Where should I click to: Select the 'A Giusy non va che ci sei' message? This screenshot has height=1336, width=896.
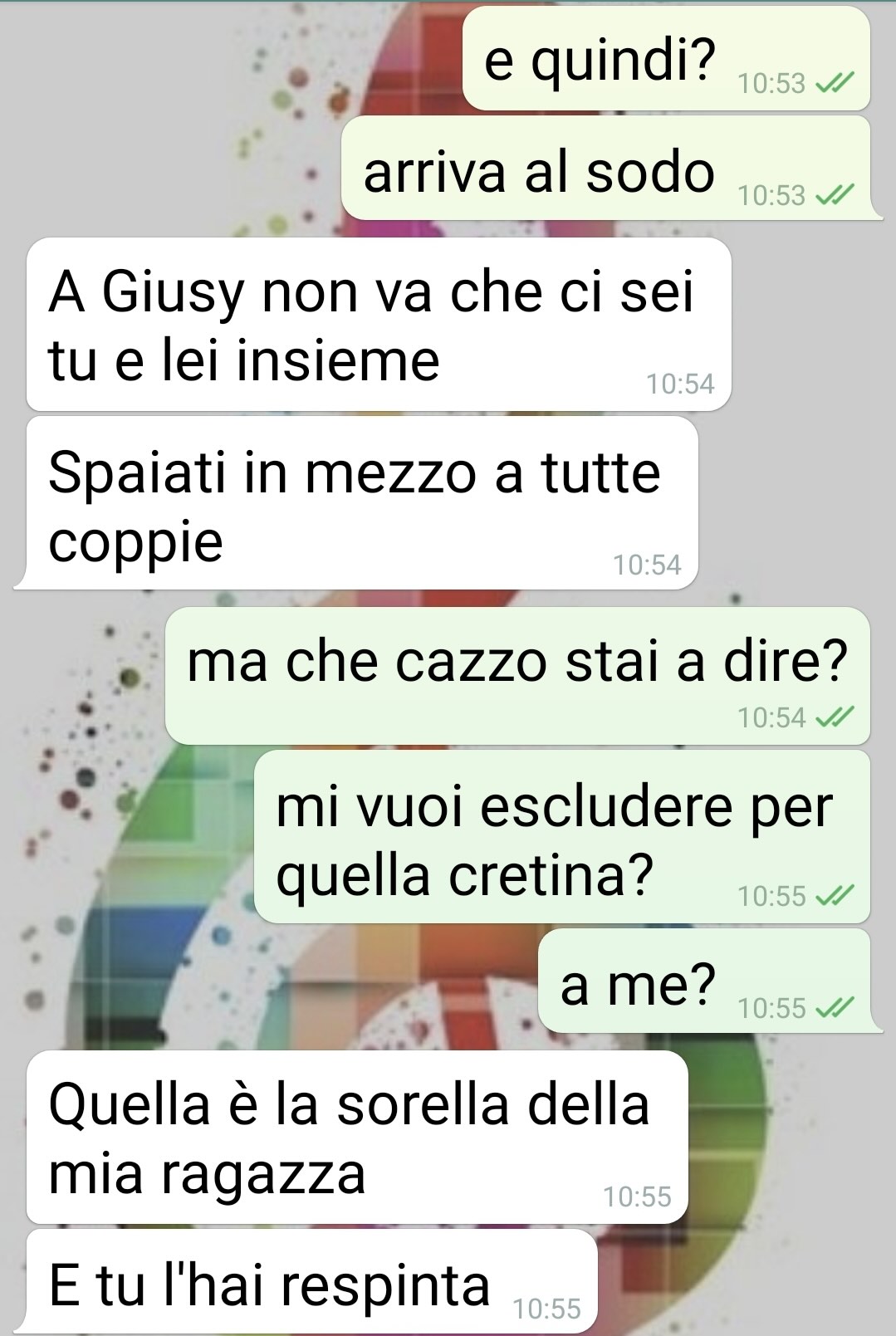(x=379, y=324)
